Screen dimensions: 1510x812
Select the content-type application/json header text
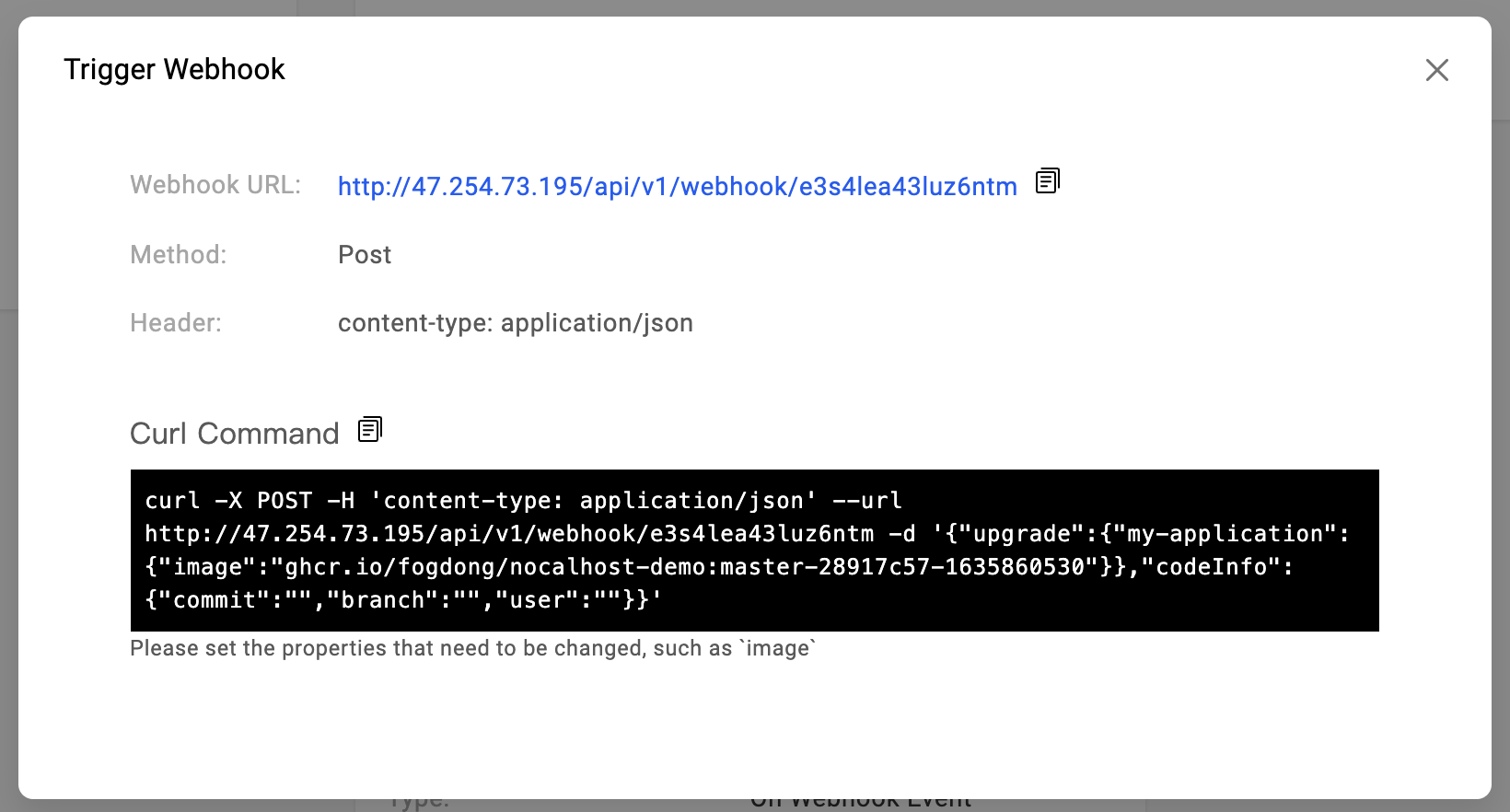pyautogui.click(x=515, y=323)
